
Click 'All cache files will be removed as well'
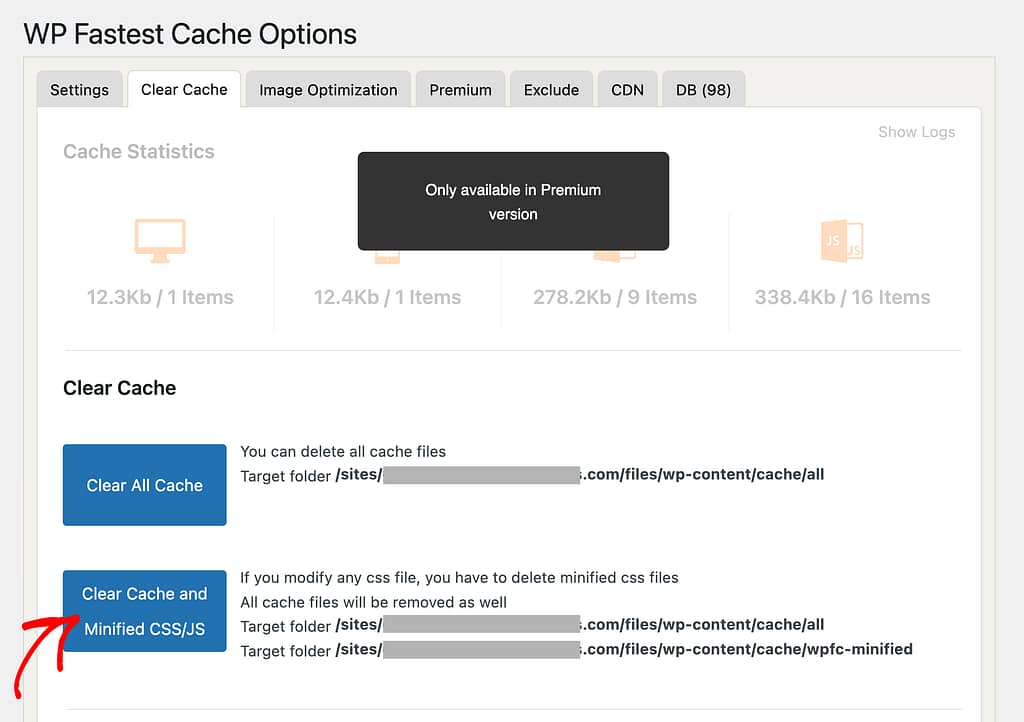[374, 602]
